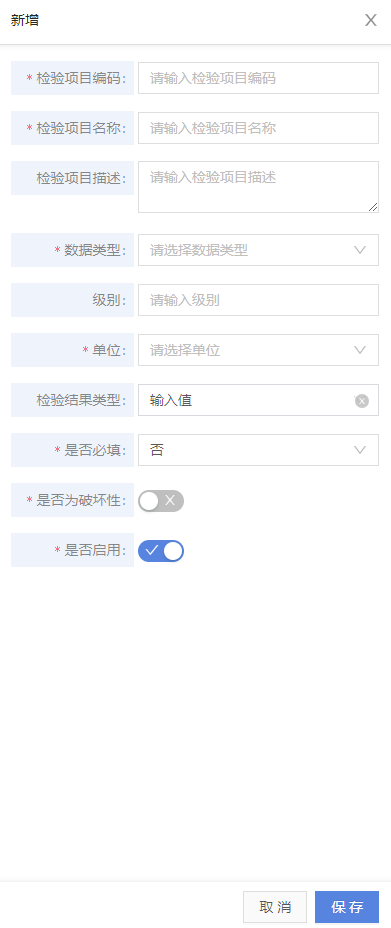
Task: Open the 请选择数据类型 dropdown
Action: [258, 250]
